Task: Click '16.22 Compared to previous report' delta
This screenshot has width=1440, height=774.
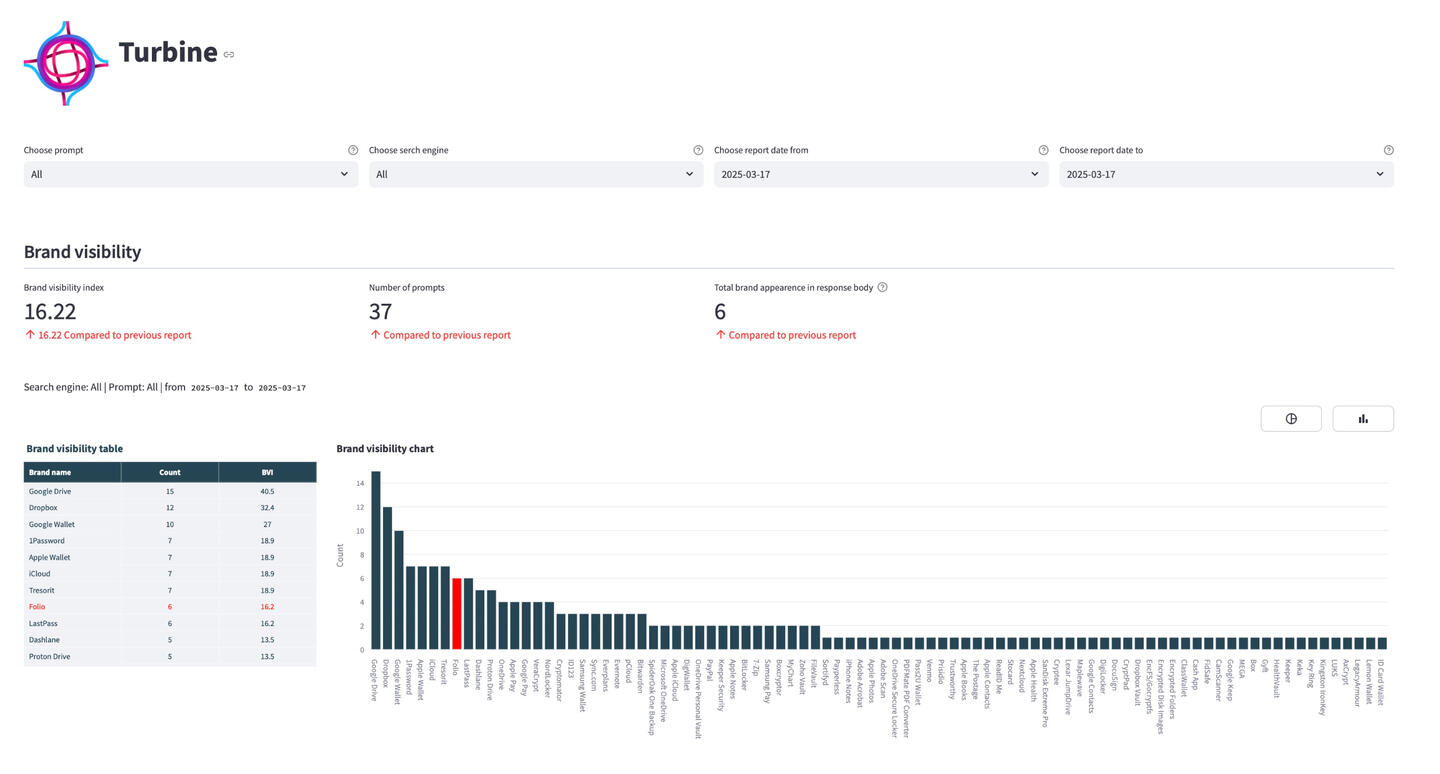Action: click(x=108, y=335)
